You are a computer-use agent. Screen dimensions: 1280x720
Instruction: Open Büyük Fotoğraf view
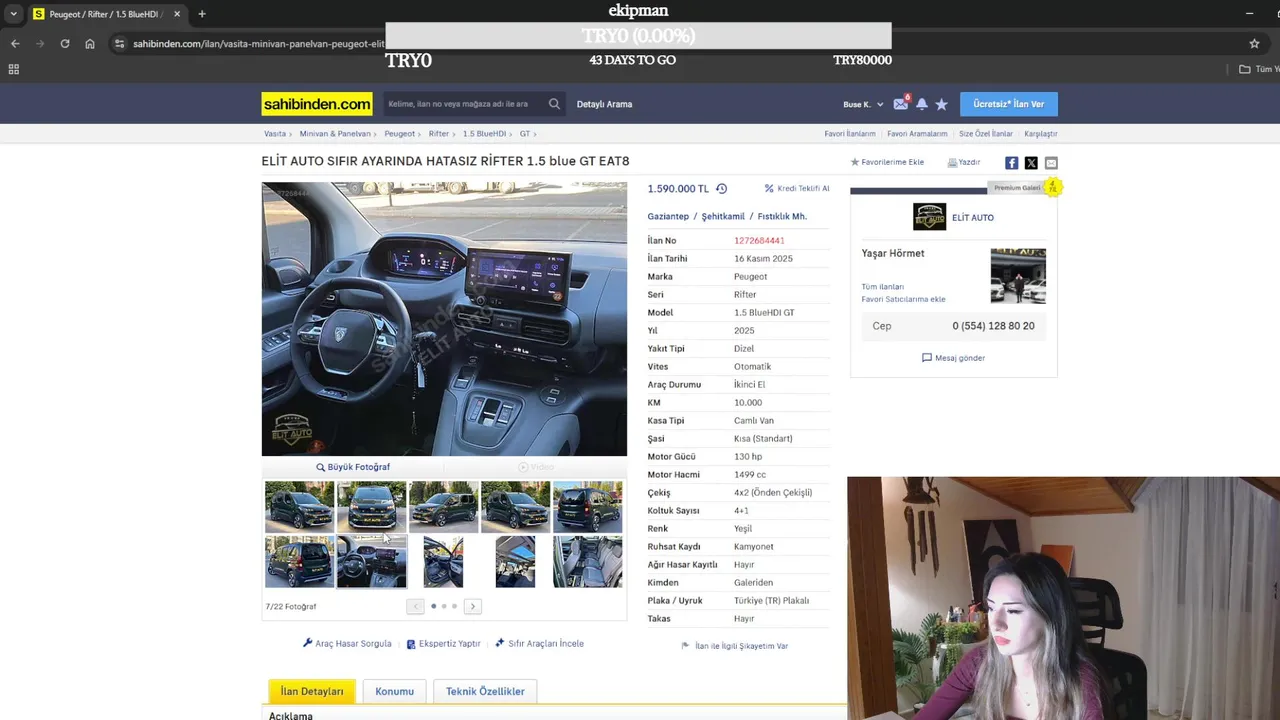coord(353,467)
